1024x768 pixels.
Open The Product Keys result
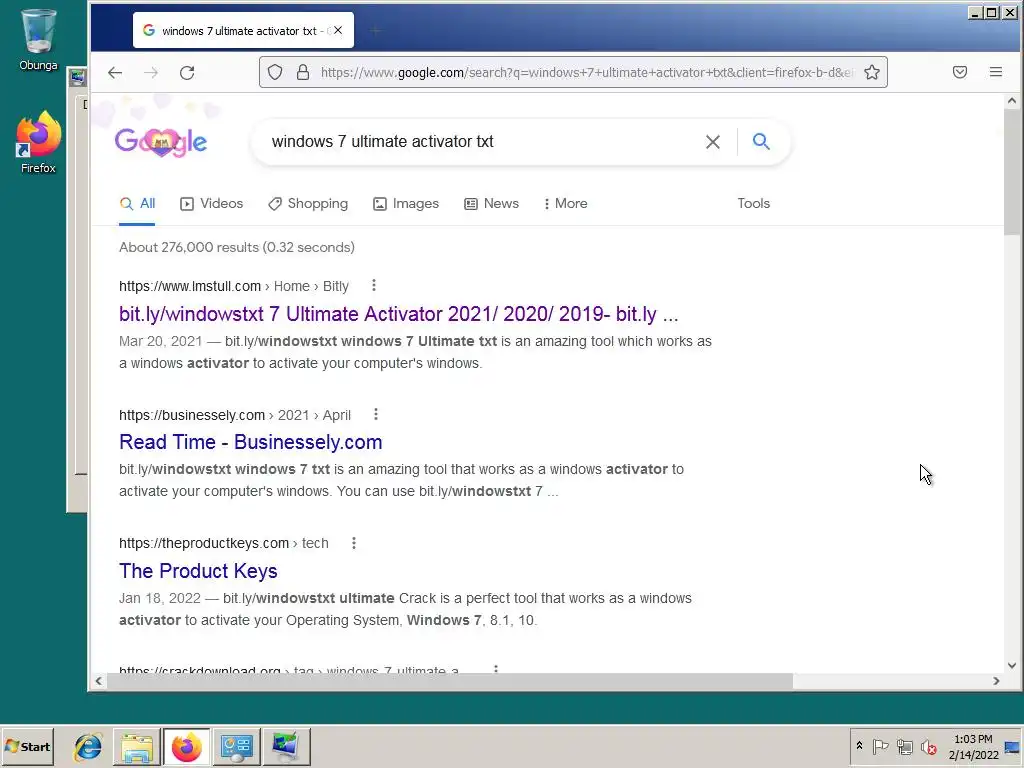198,571
